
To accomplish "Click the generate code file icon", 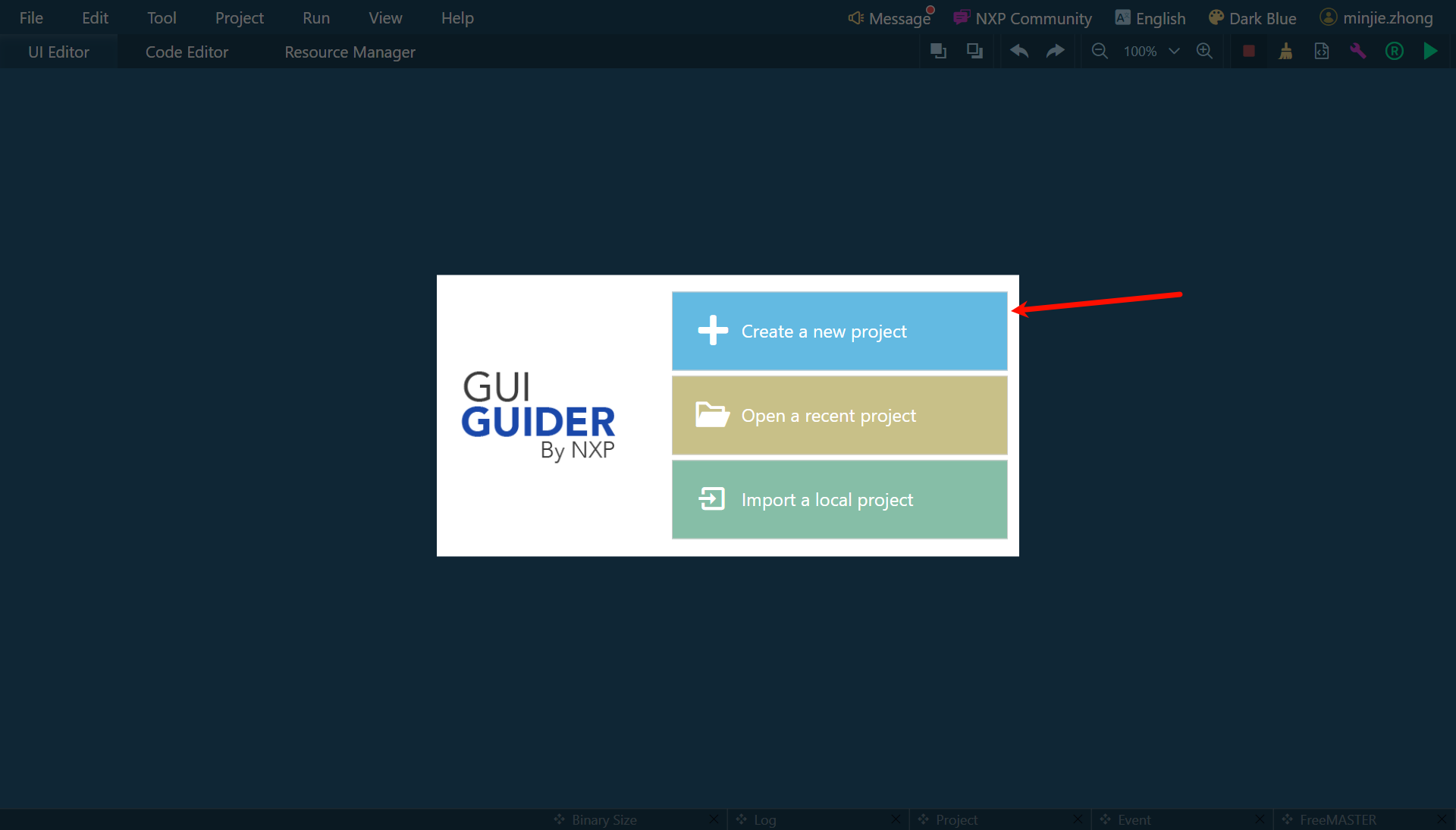I will tap(1321, 52).
